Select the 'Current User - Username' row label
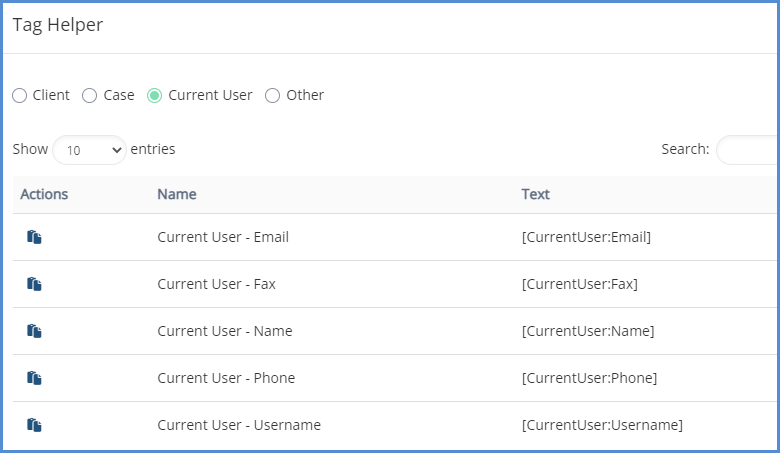 239,425
